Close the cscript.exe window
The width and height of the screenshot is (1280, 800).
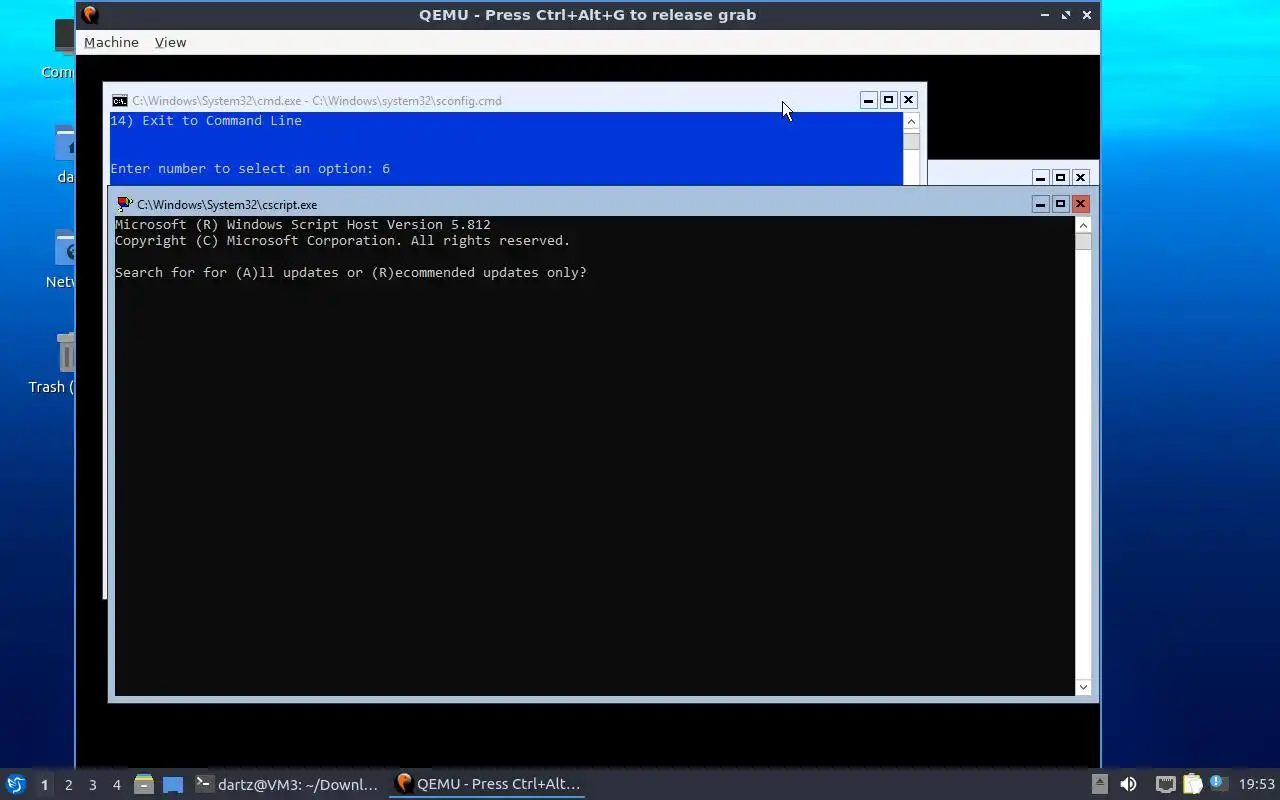tap(1080, 204)
